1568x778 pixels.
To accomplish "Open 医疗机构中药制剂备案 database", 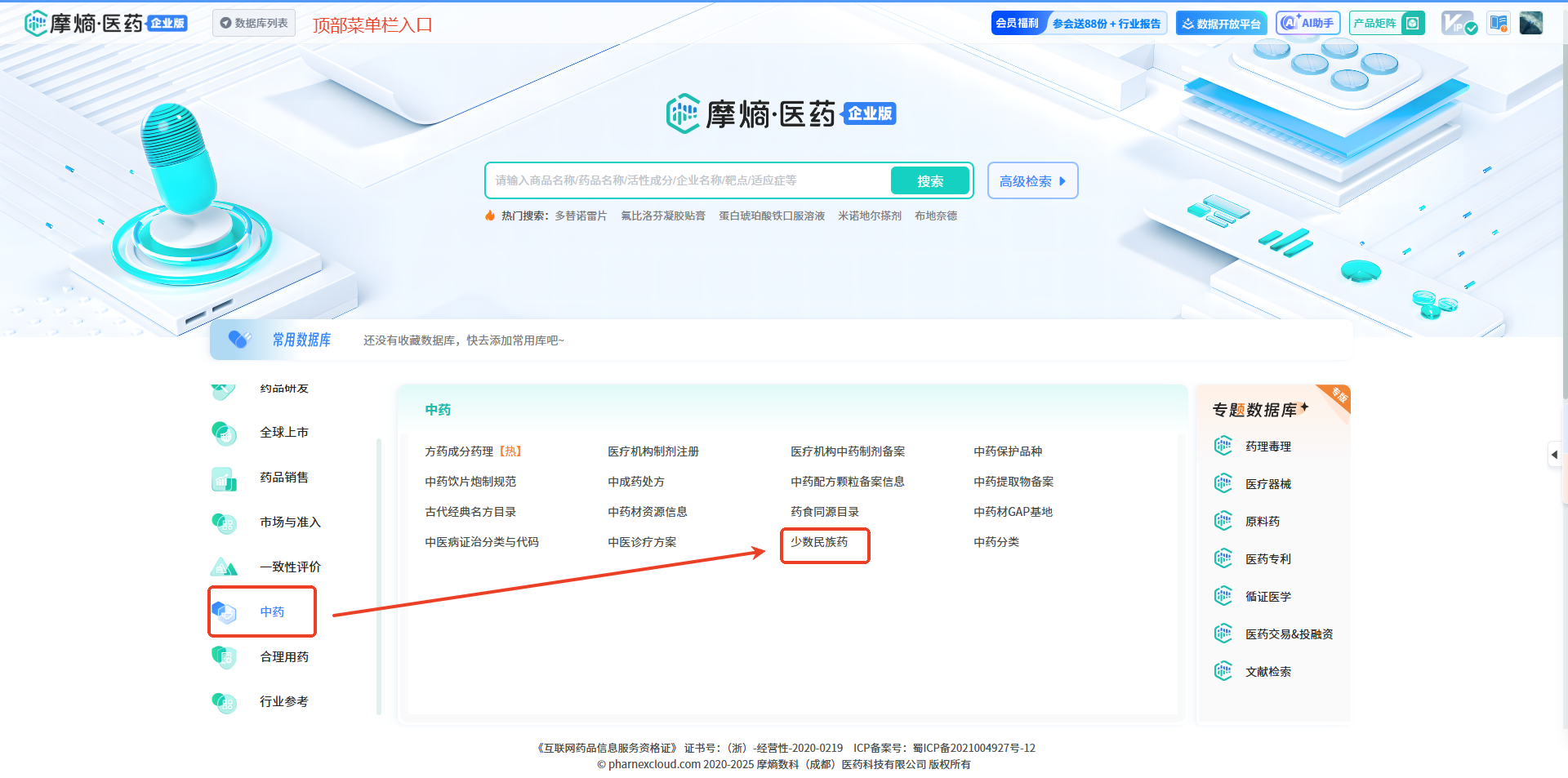I will [848, 451].
